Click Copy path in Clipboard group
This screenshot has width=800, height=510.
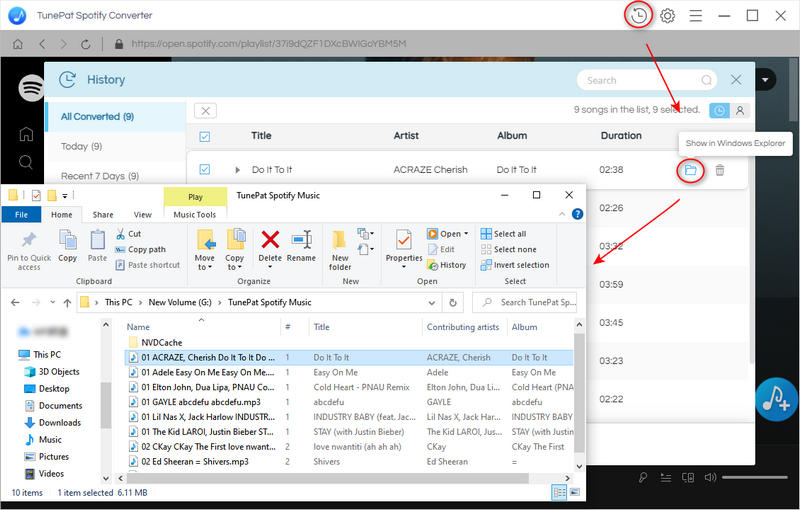[140, 249]
